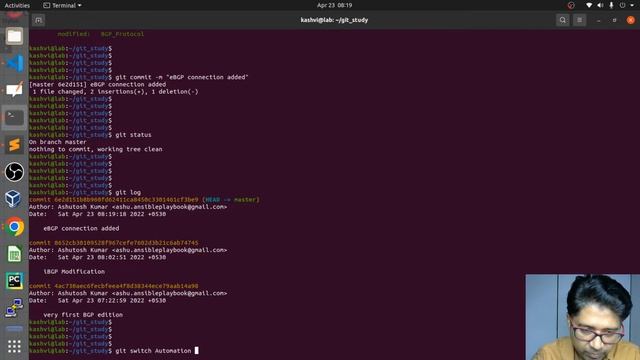Minimize the terminal window

click(598, 20)
